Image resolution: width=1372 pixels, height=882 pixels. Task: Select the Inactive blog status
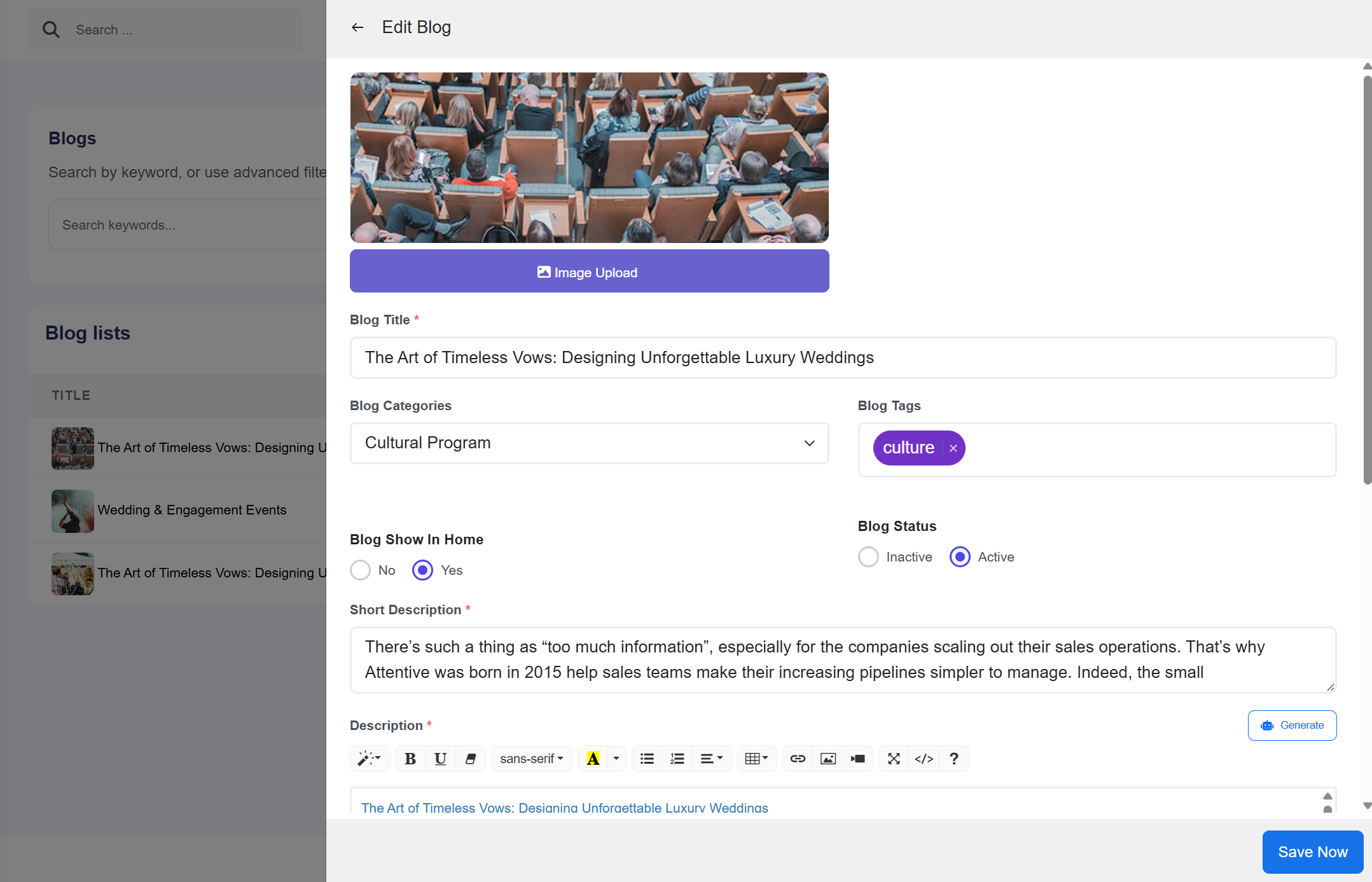(868, 557)
